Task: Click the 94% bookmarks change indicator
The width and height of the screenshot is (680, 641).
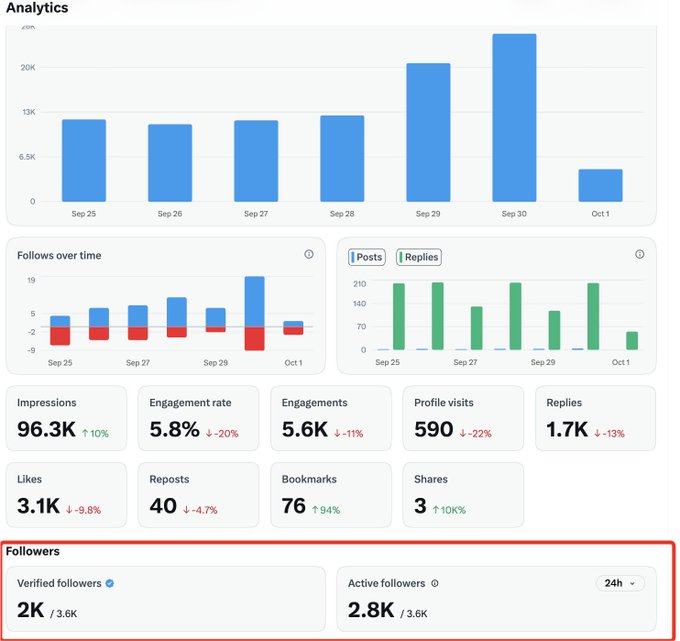Action: [326, 510]
